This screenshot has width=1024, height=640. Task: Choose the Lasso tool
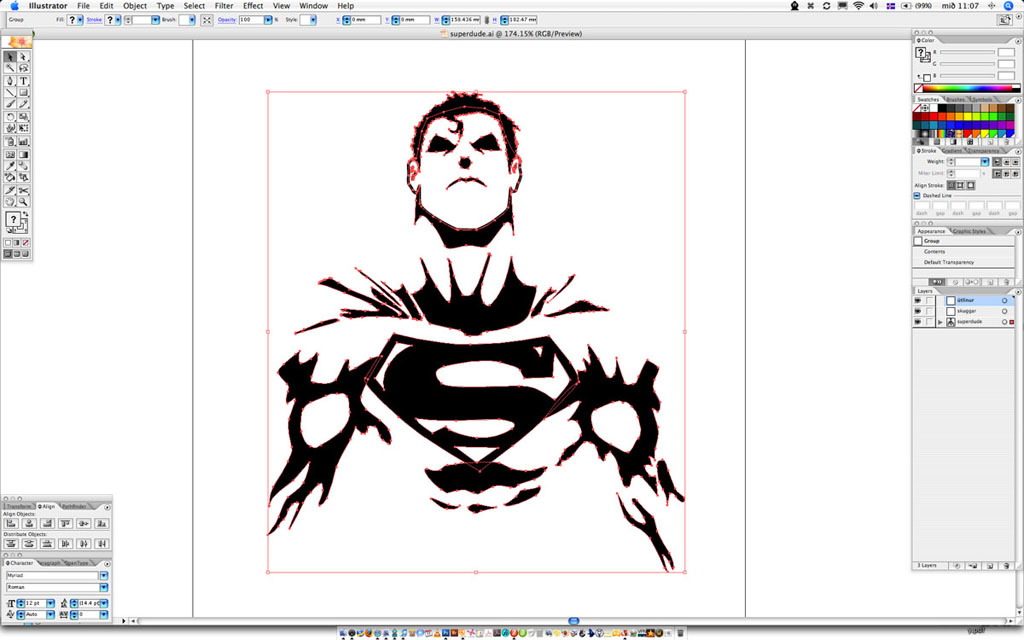click(24, 69)
